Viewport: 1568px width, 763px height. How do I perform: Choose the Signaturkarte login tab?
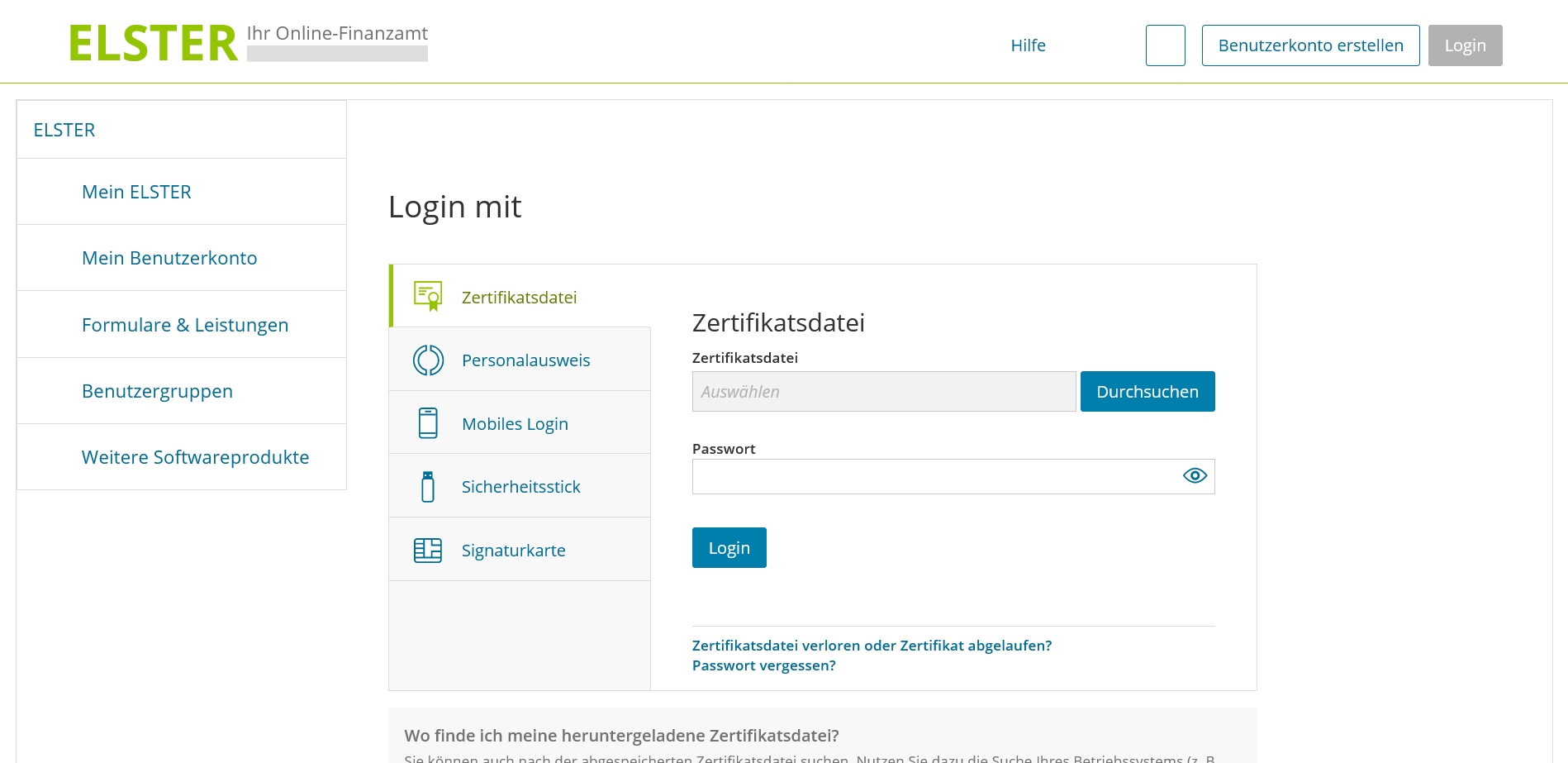point(520,550)
